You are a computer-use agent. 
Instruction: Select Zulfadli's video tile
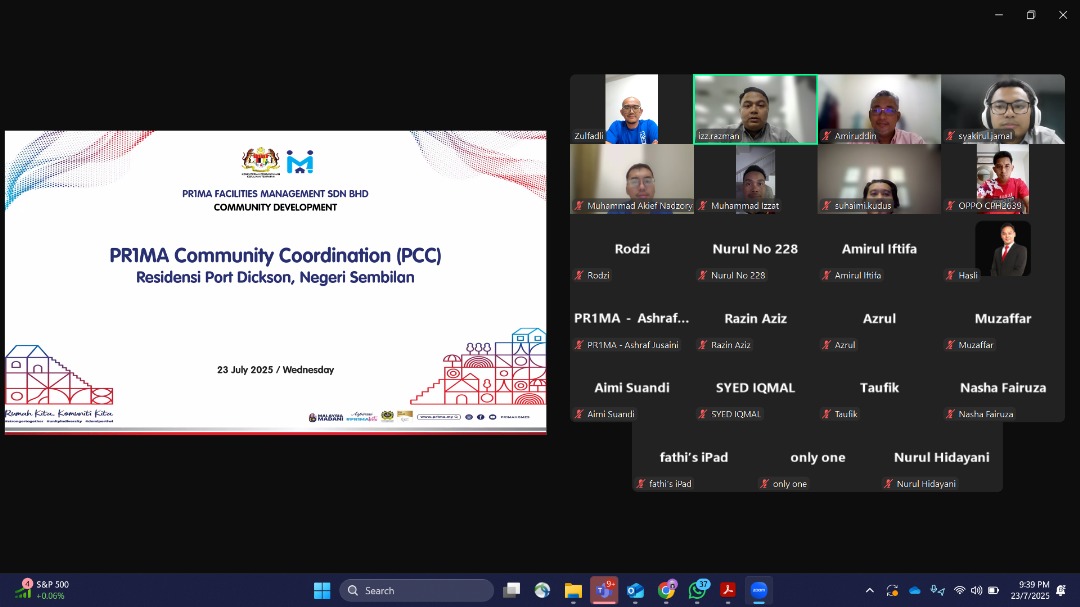click(x=632, y=109)
